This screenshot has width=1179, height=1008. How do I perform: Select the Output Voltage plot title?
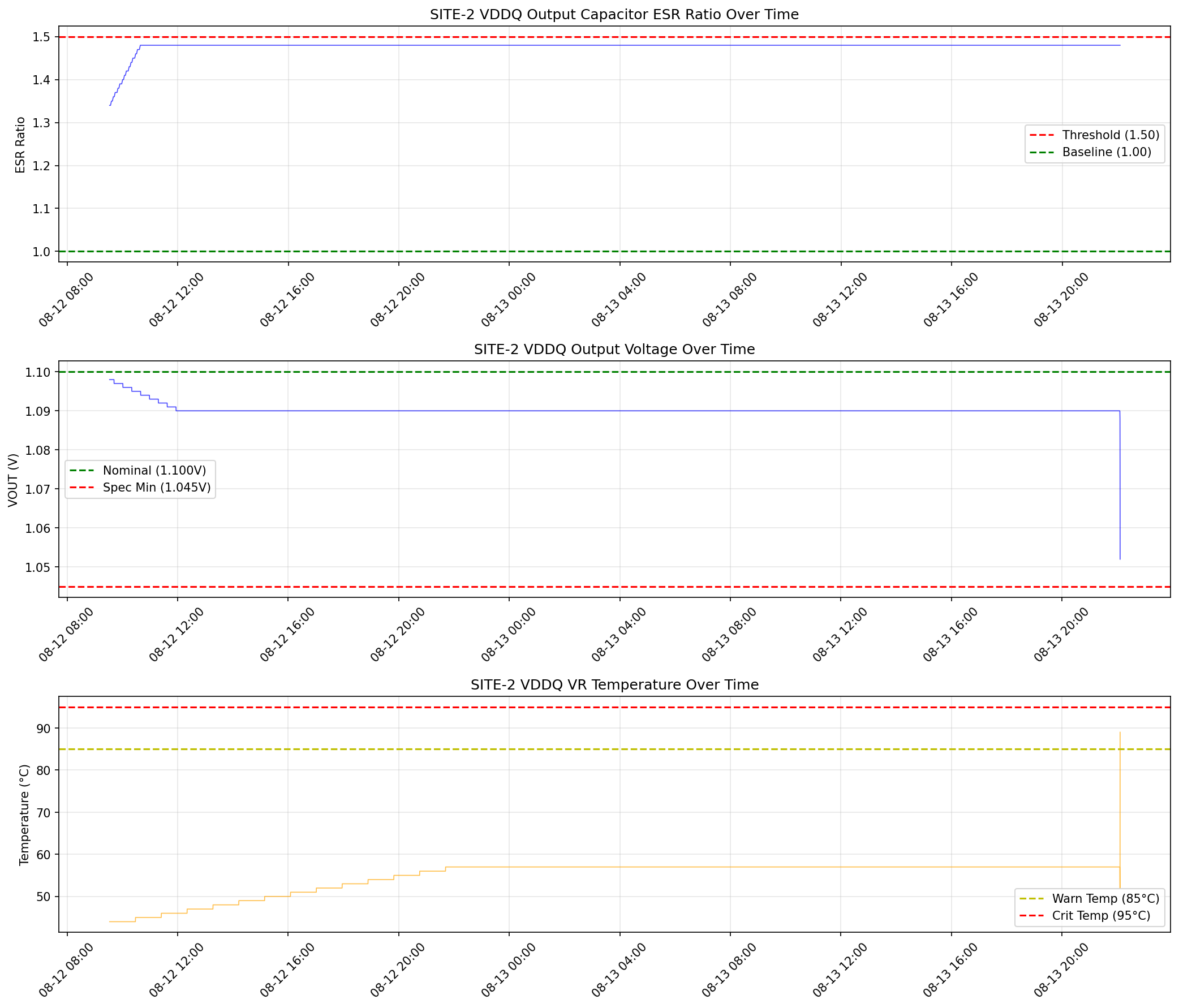tap(613, 349)
